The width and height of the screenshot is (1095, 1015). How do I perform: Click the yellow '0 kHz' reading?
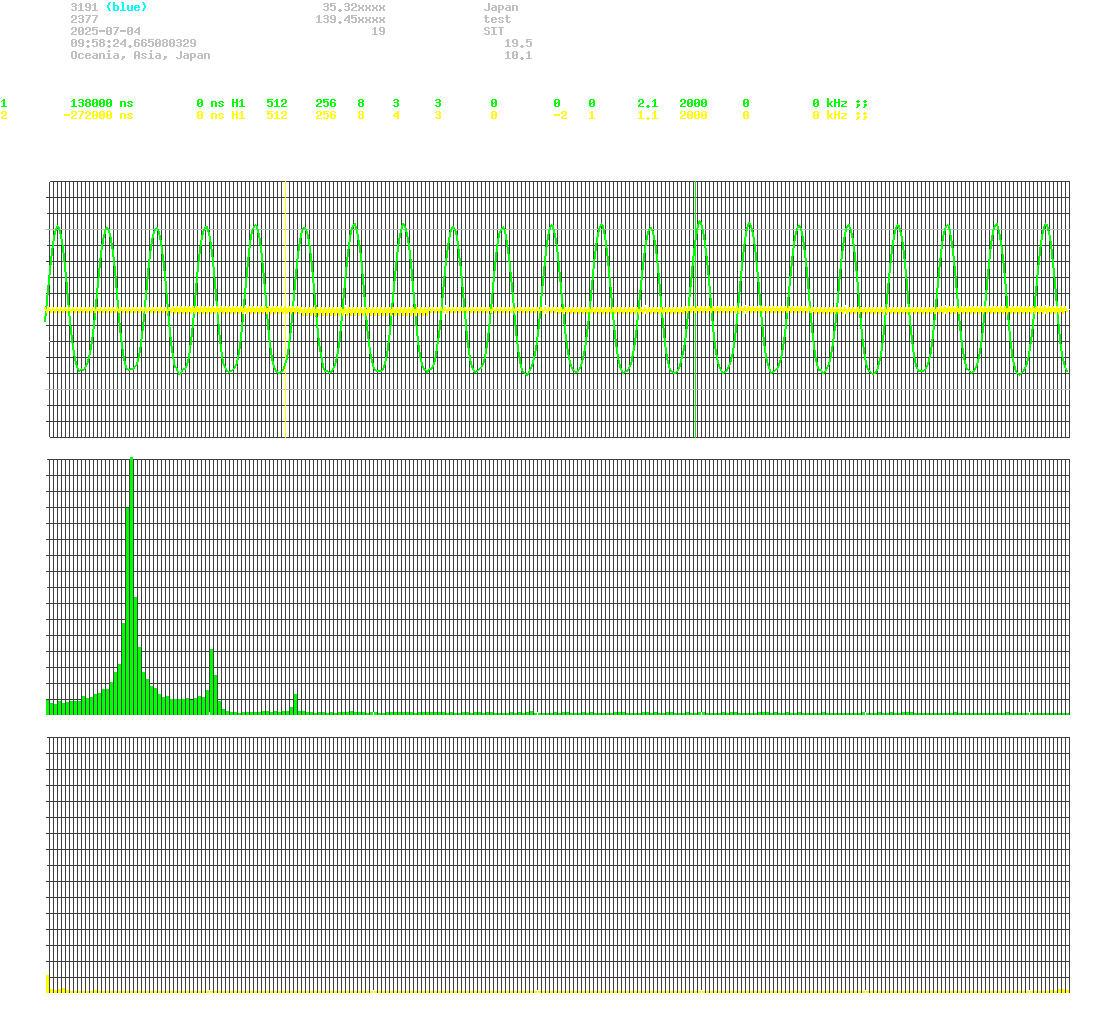coord(830,115)
